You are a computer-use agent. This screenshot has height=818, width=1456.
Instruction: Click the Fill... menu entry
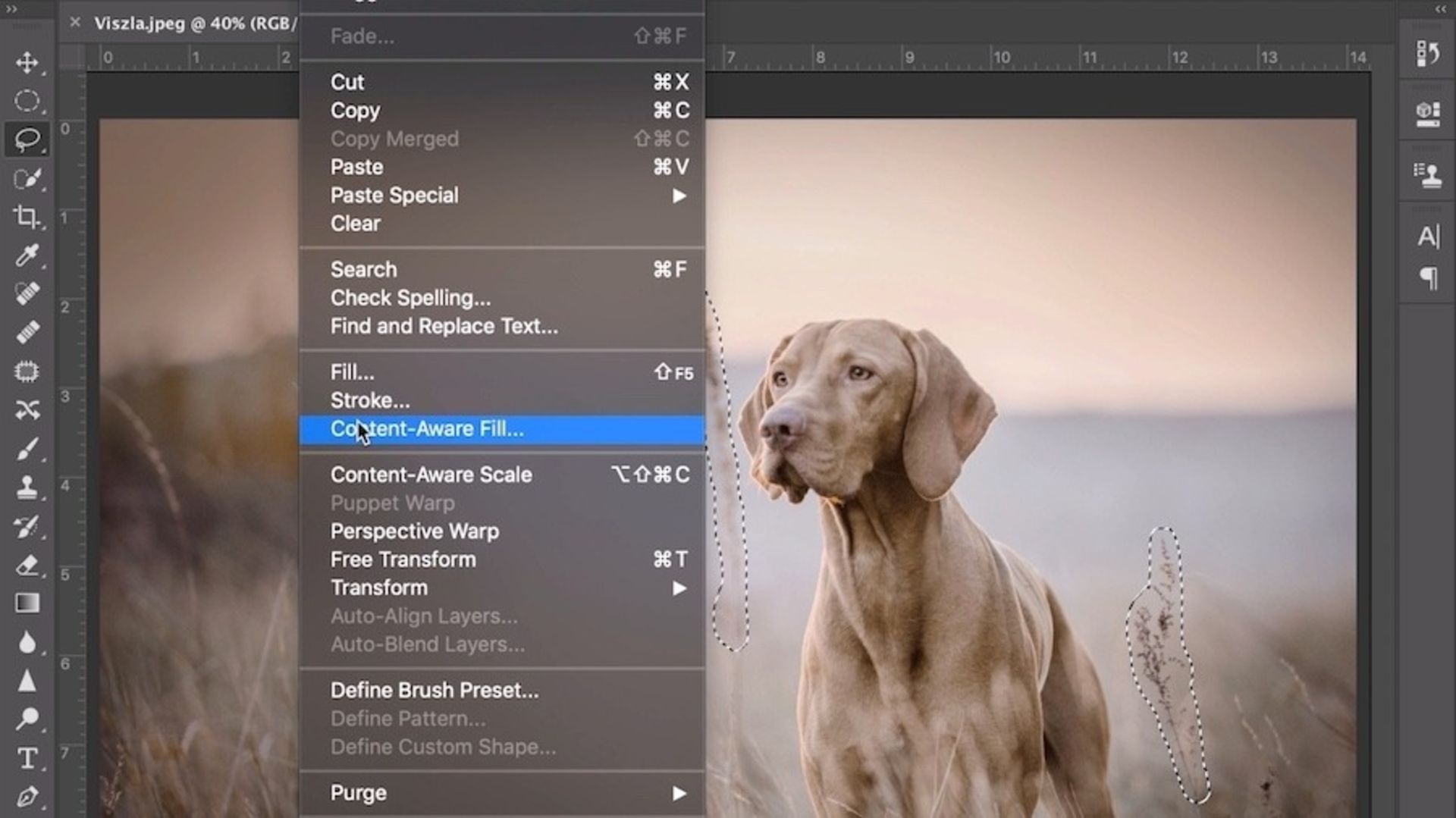[x=352, y=372]
